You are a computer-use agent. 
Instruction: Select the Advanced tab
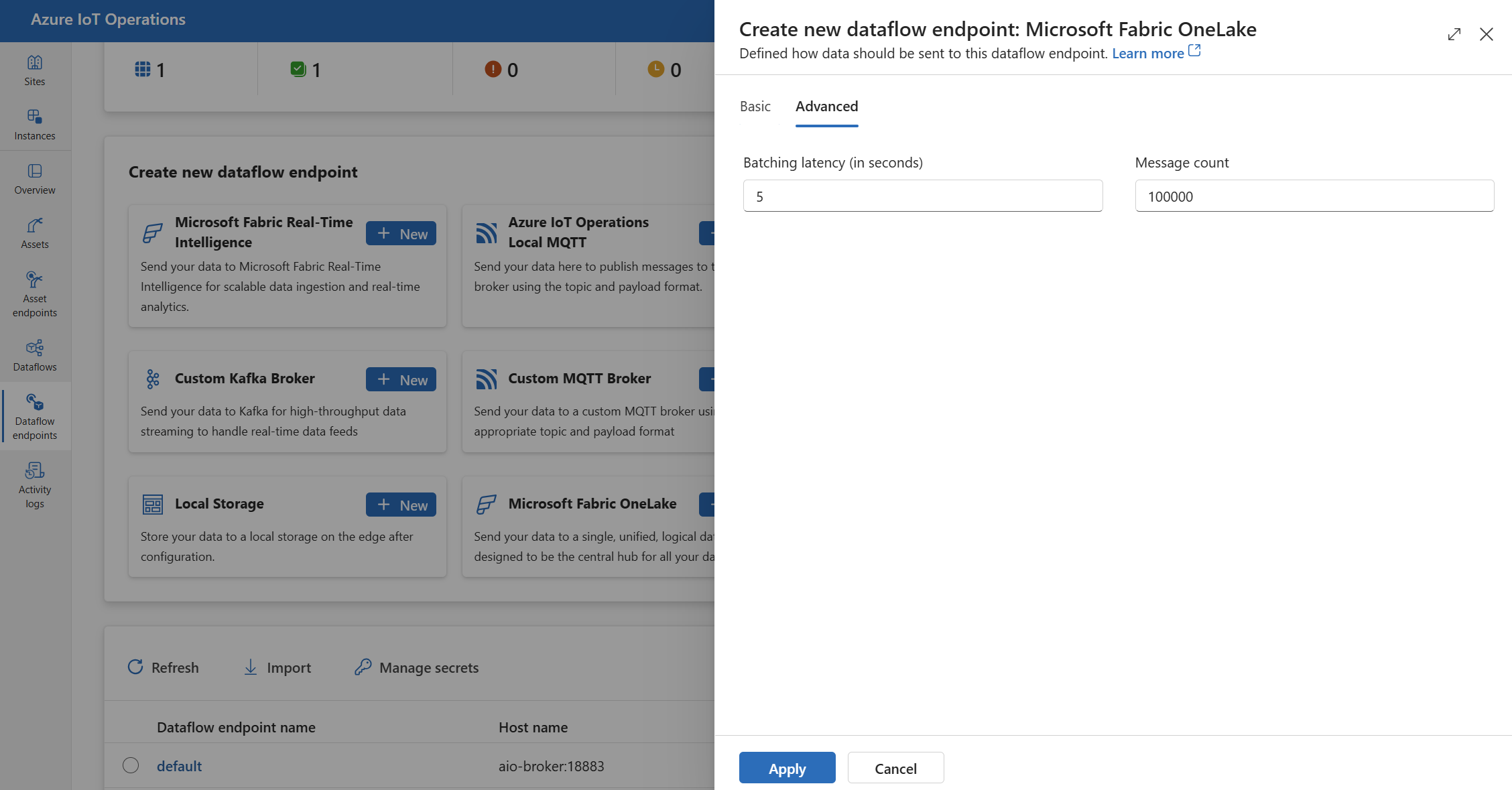click(x=827, y=105)
